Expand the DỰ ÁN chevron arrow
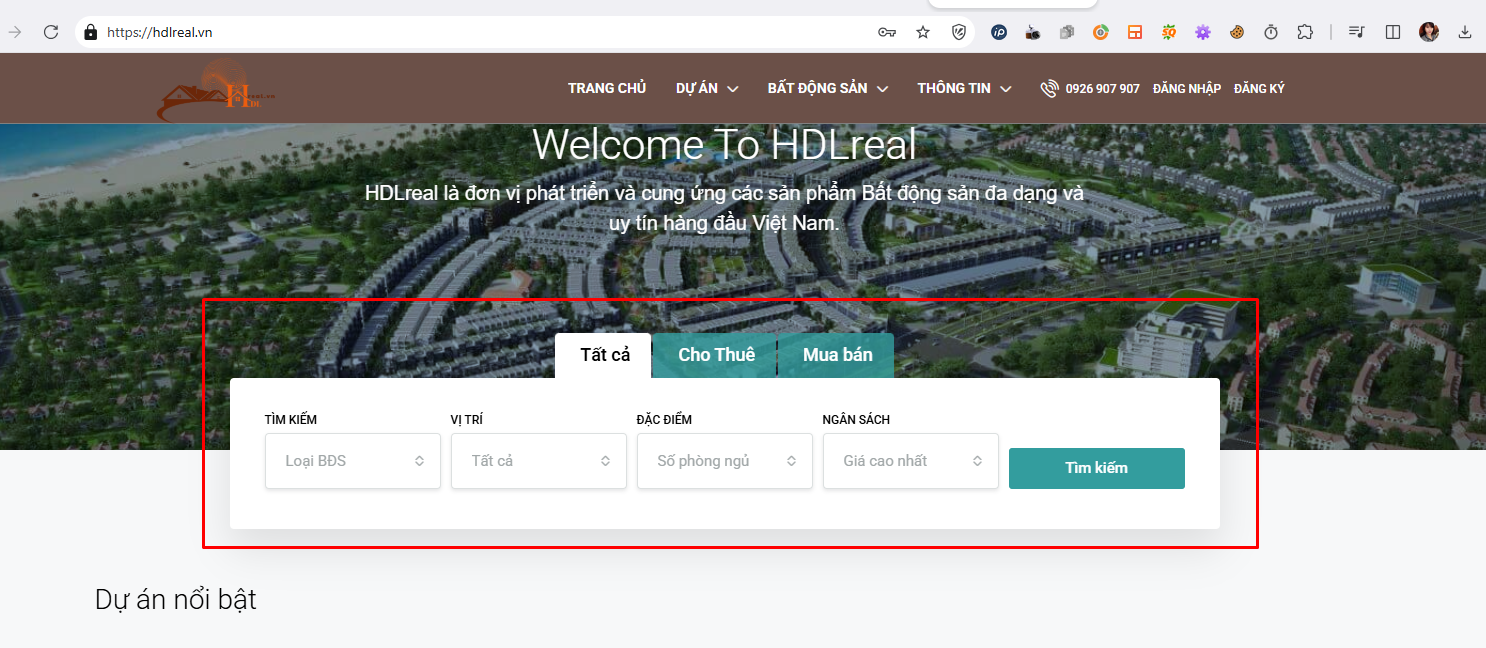The image size is (1486, 648). (x=733, y=89)
